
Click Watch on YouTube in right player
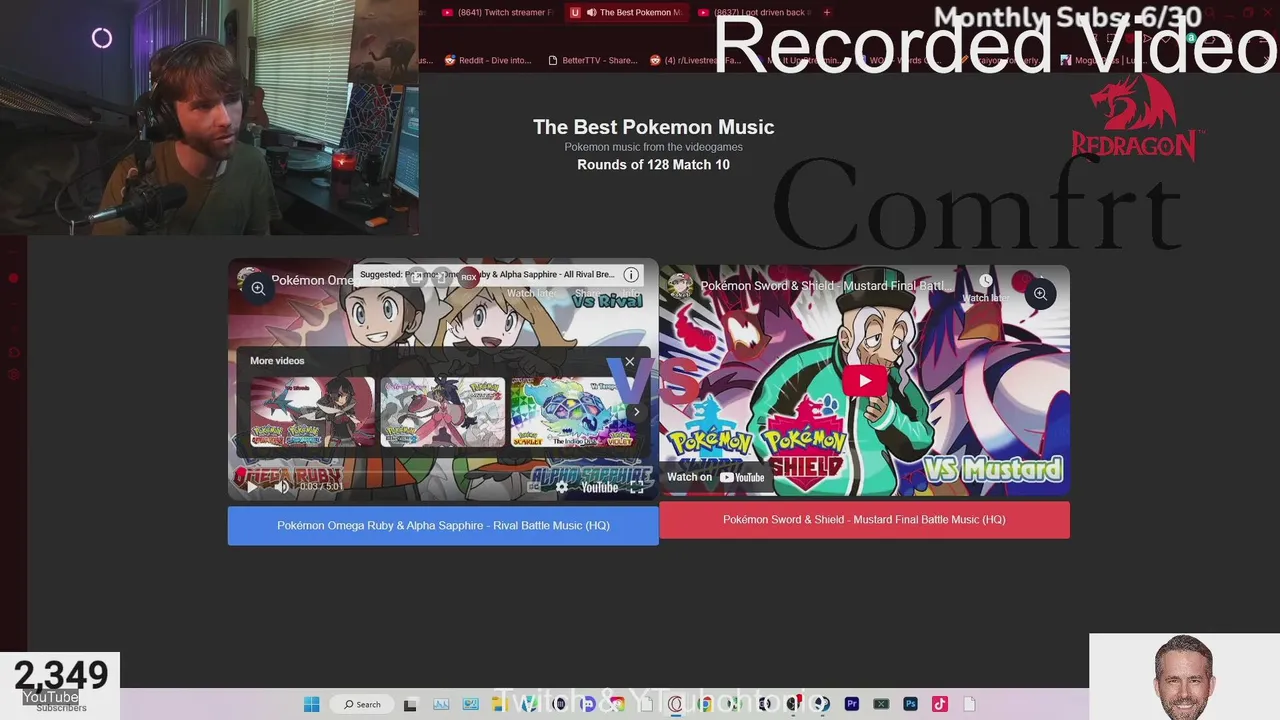(715, 477)
